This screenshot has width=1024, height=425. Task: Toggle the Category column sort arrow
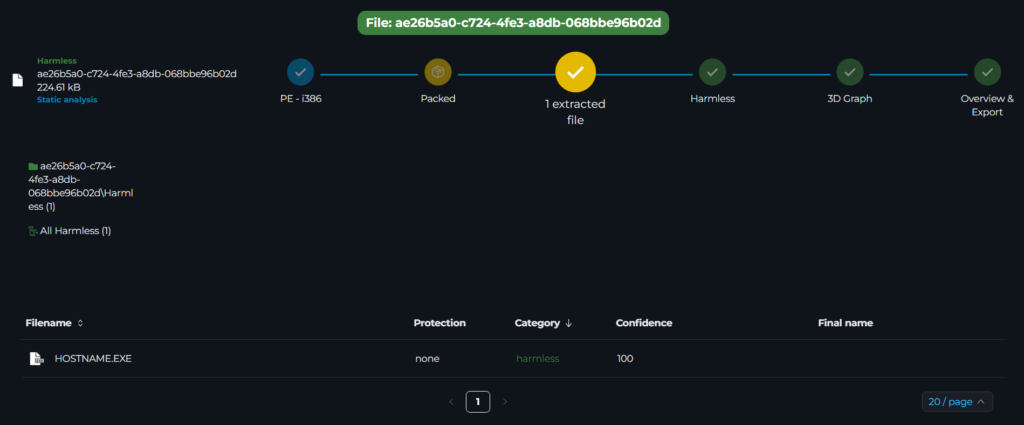[x=569, y=323]
